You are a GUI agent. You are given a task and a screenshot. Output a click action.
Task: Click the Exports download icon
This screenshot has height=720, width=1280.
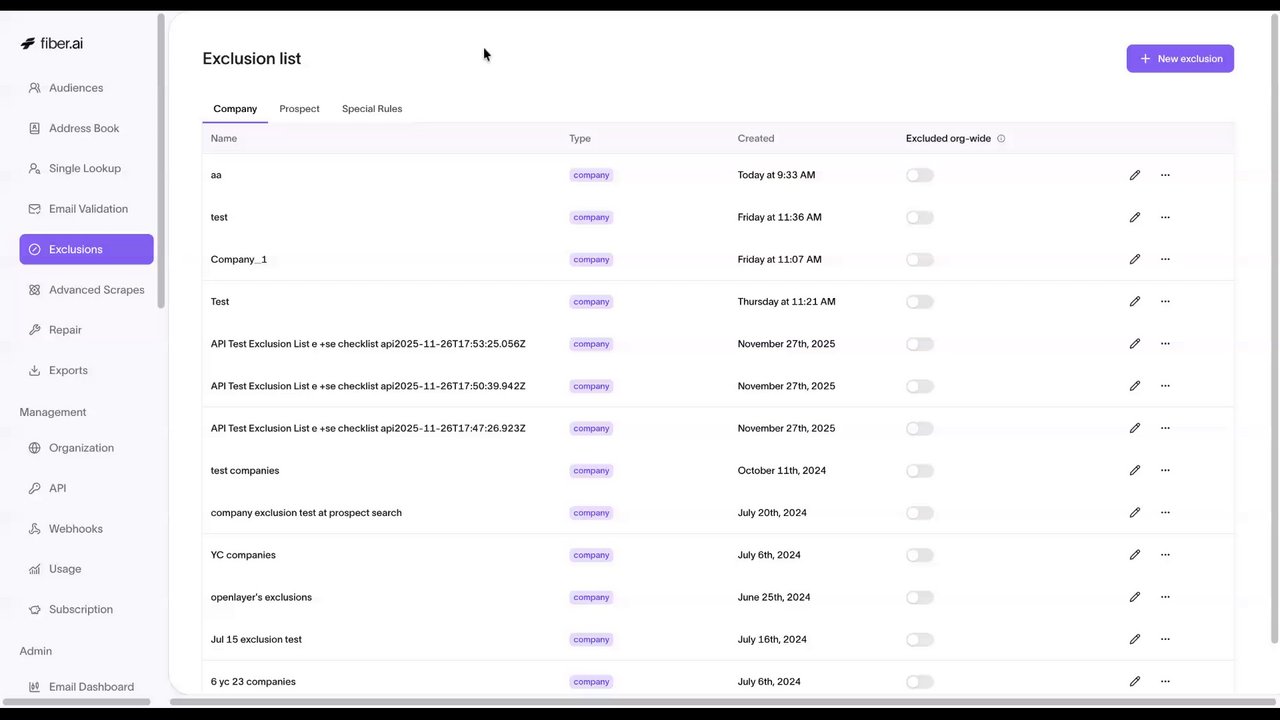pos(35,370)
